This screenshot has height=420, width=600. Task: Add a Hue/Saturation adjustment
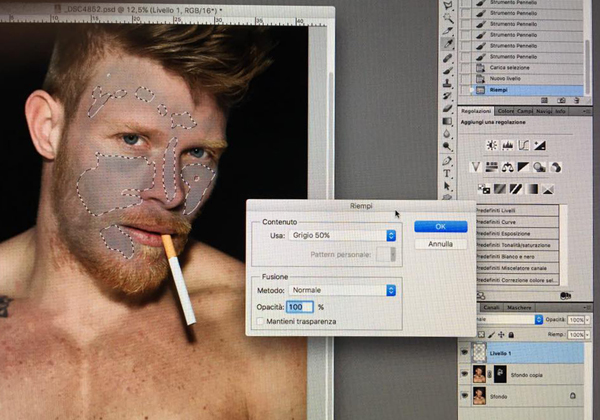492,167
